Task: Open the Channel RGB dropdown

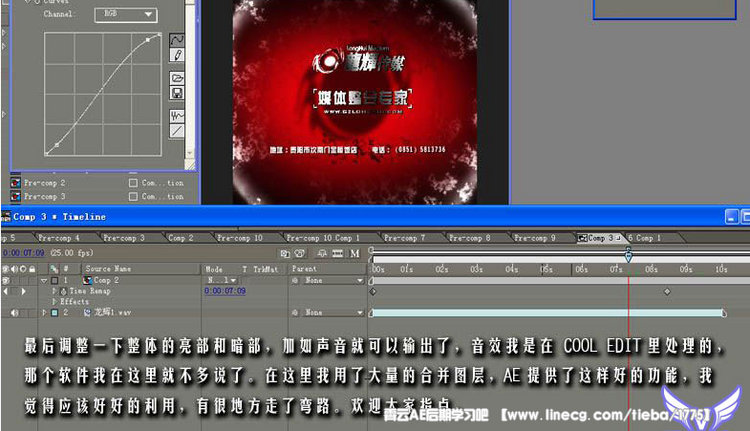Action: tap(126, 14)
